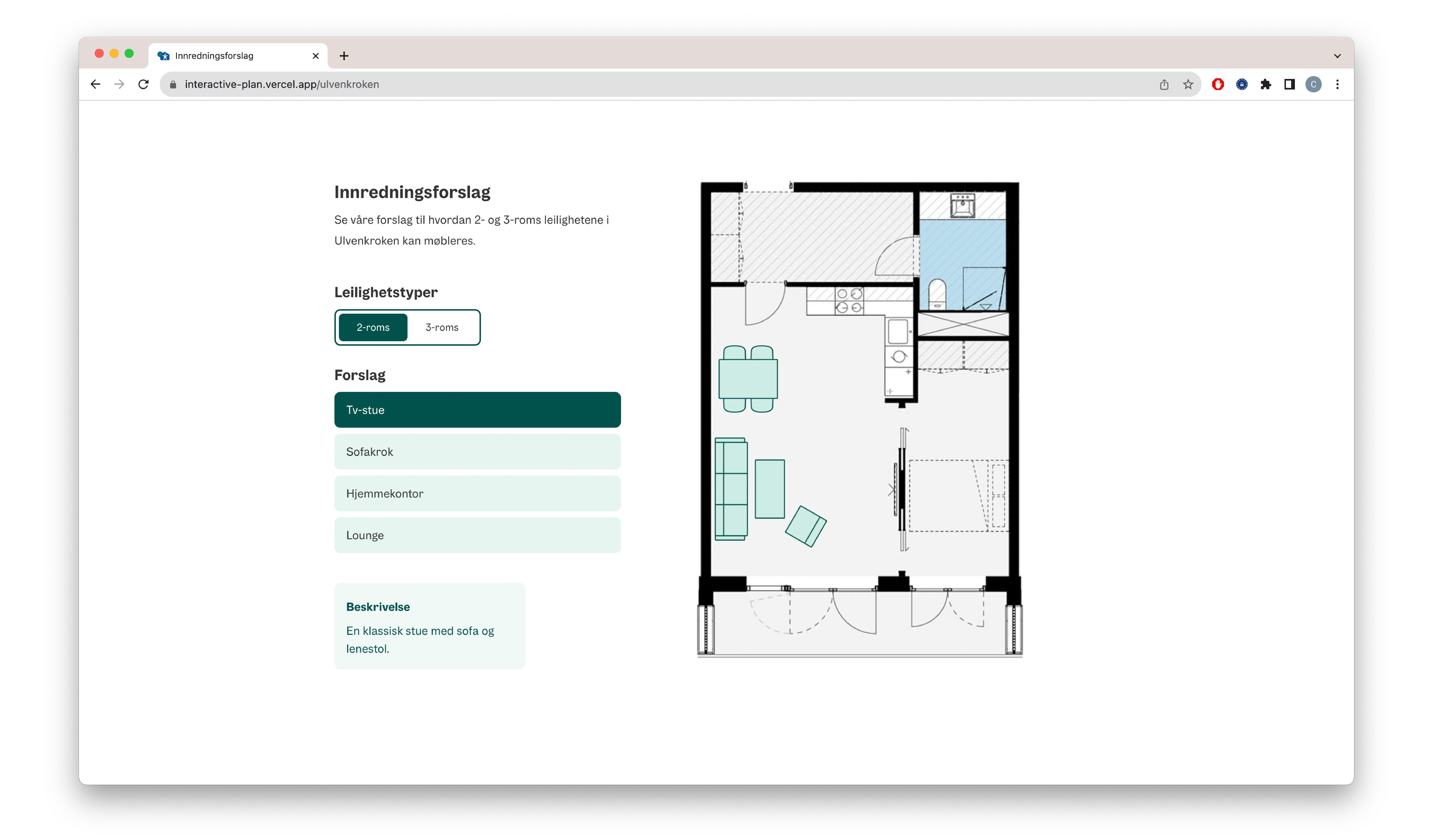Viewport: 1433px width, 840px height.
Task: Share this page via share icon
Action: click(1164, 84)
